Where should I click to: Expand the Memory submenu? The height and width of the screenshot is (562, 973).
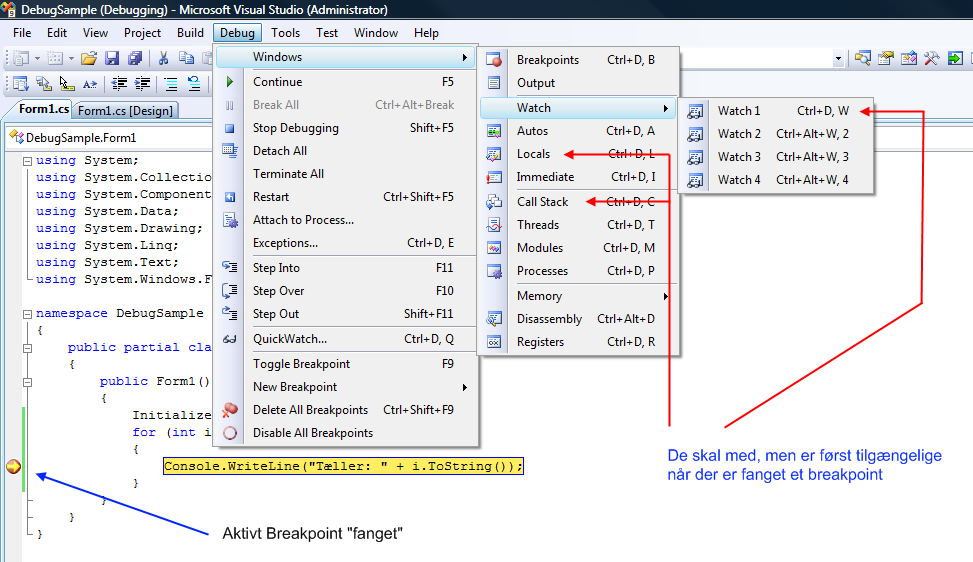click(x=578, y=296)
